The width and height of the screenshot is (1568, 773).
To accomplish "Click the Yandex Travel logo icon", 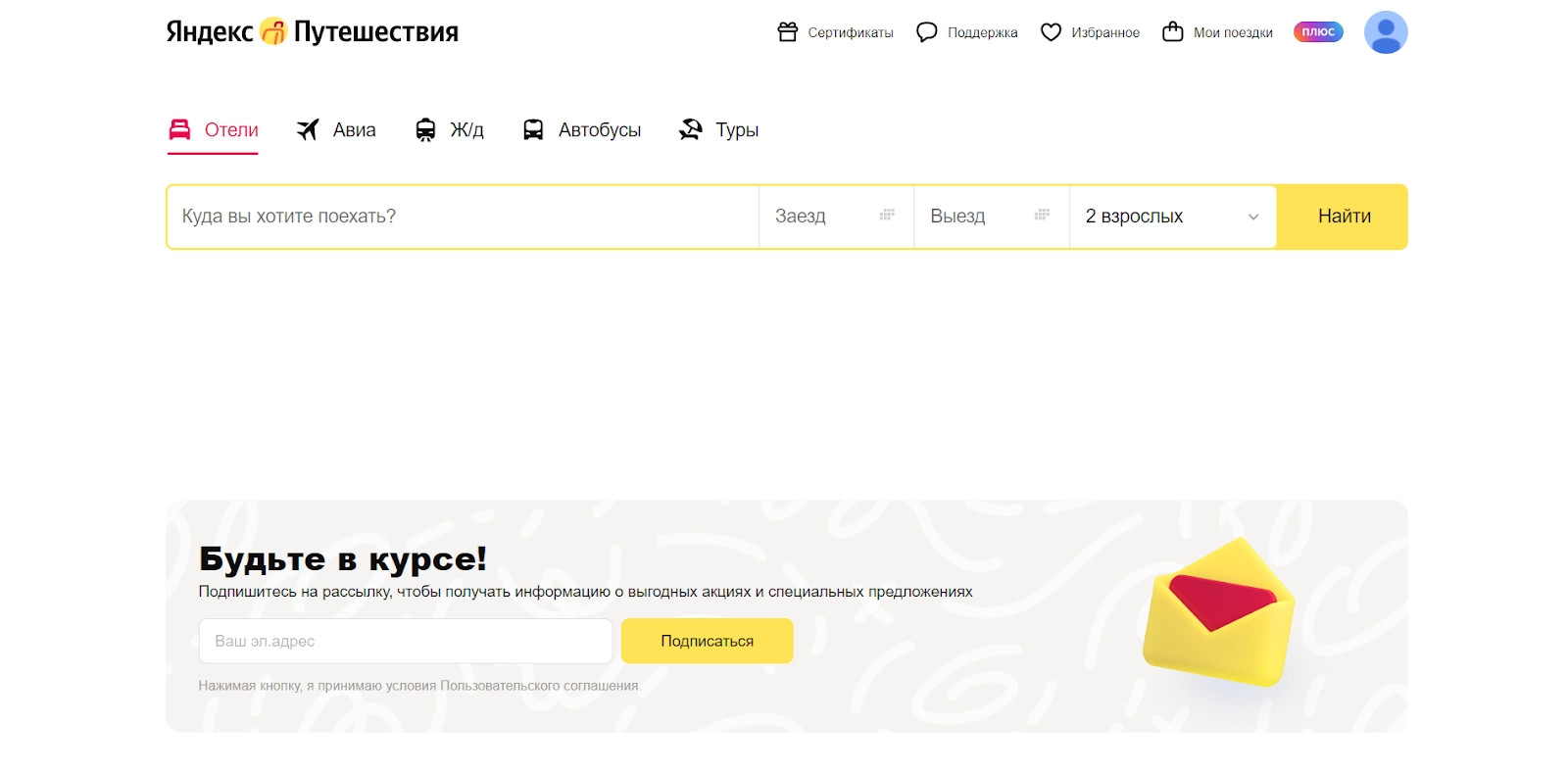I will tap(273, 32).
